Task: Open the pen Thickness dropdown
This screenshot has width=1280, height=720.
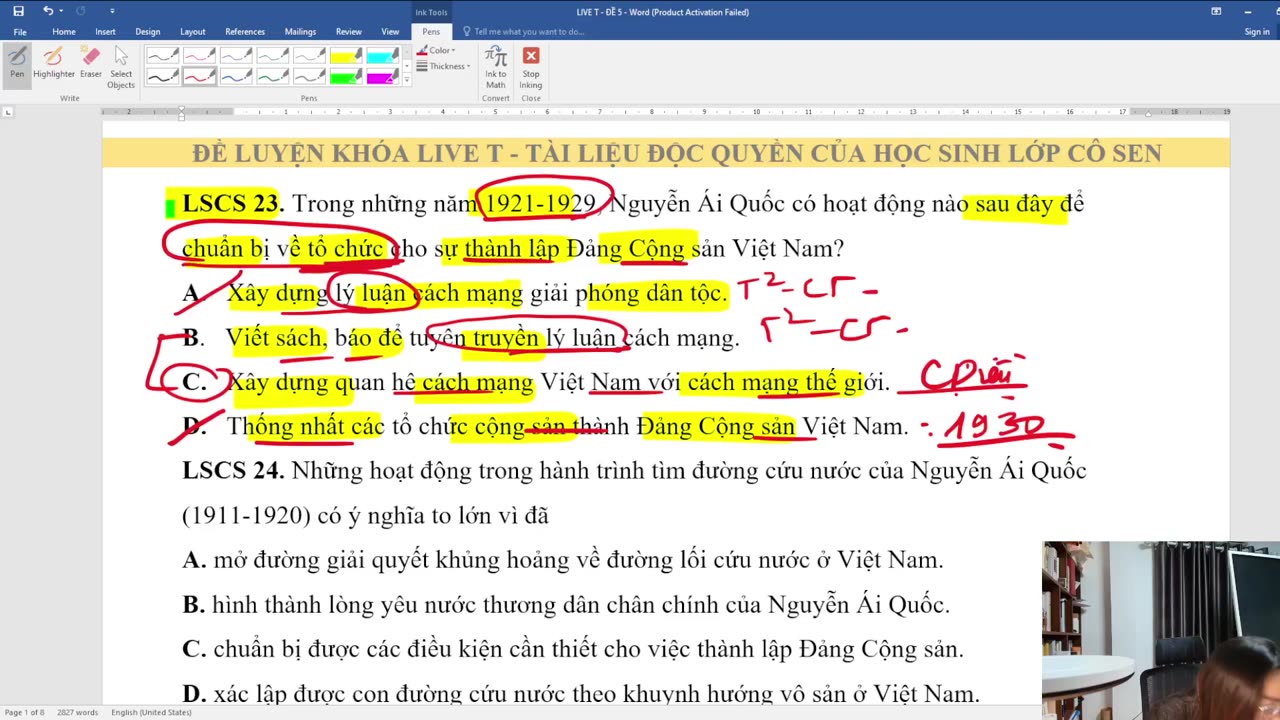Action: click(x=442, y=66)
